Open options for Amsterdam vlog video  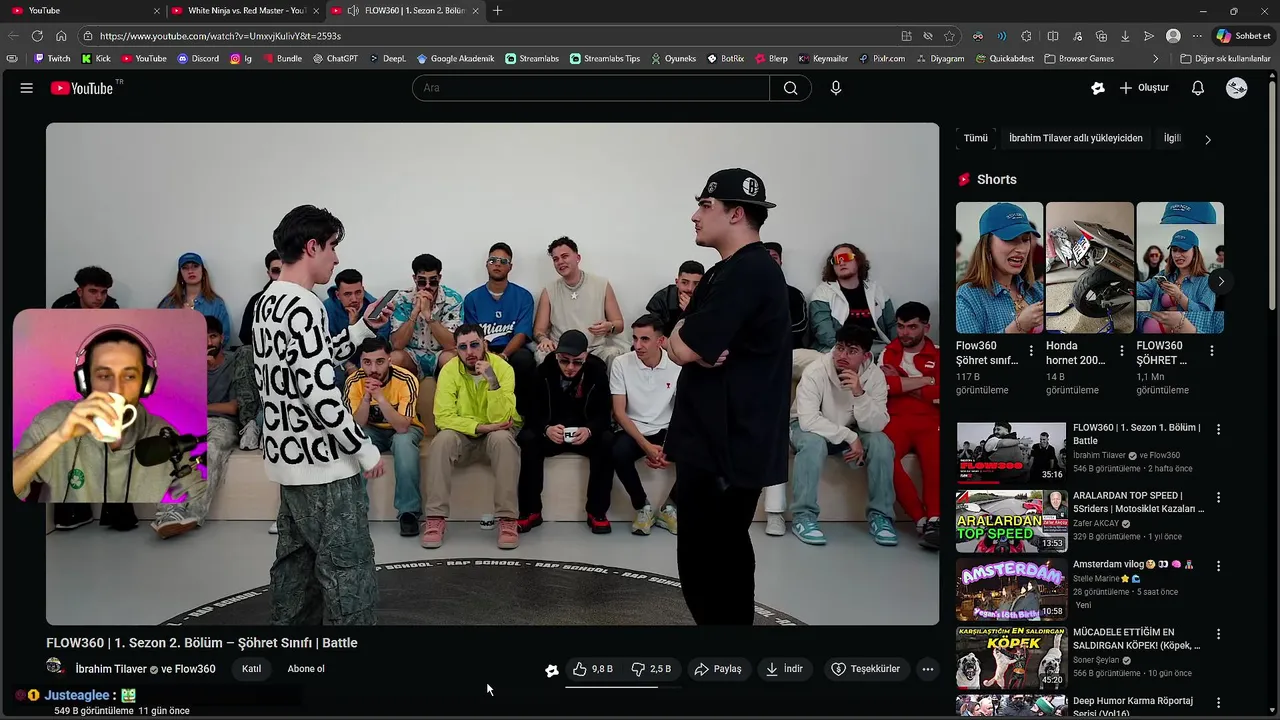click(x=1218, y=566)
